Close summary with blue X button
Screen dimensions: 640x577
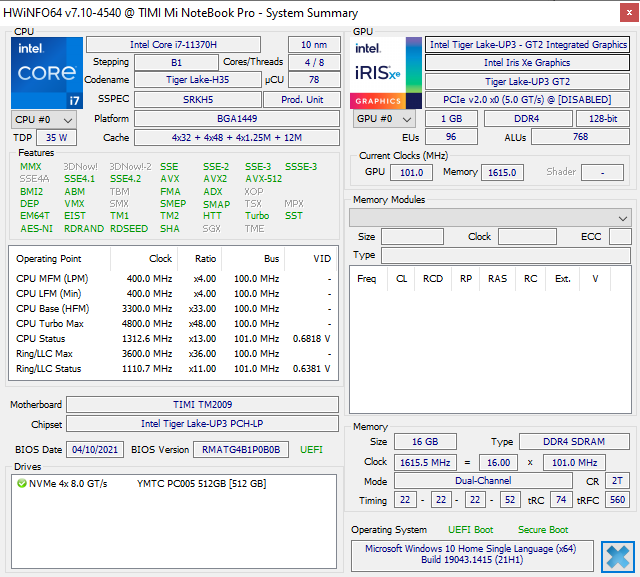click(x=618, y=557)
